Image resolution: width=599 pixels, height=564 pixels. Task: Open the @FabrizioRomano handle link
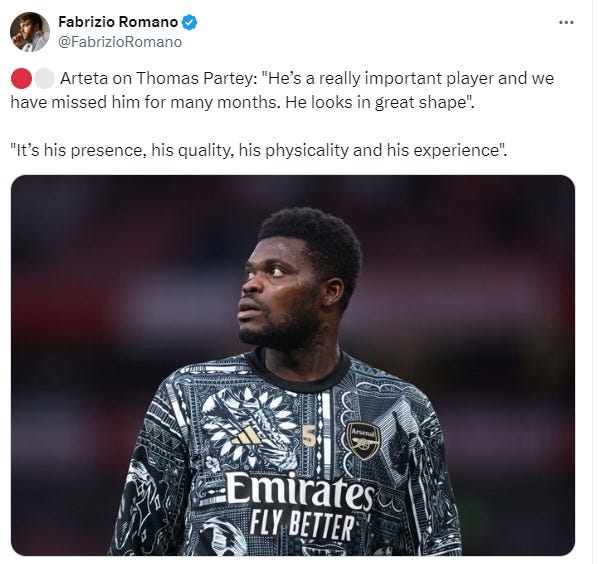(x=120, y=42)
